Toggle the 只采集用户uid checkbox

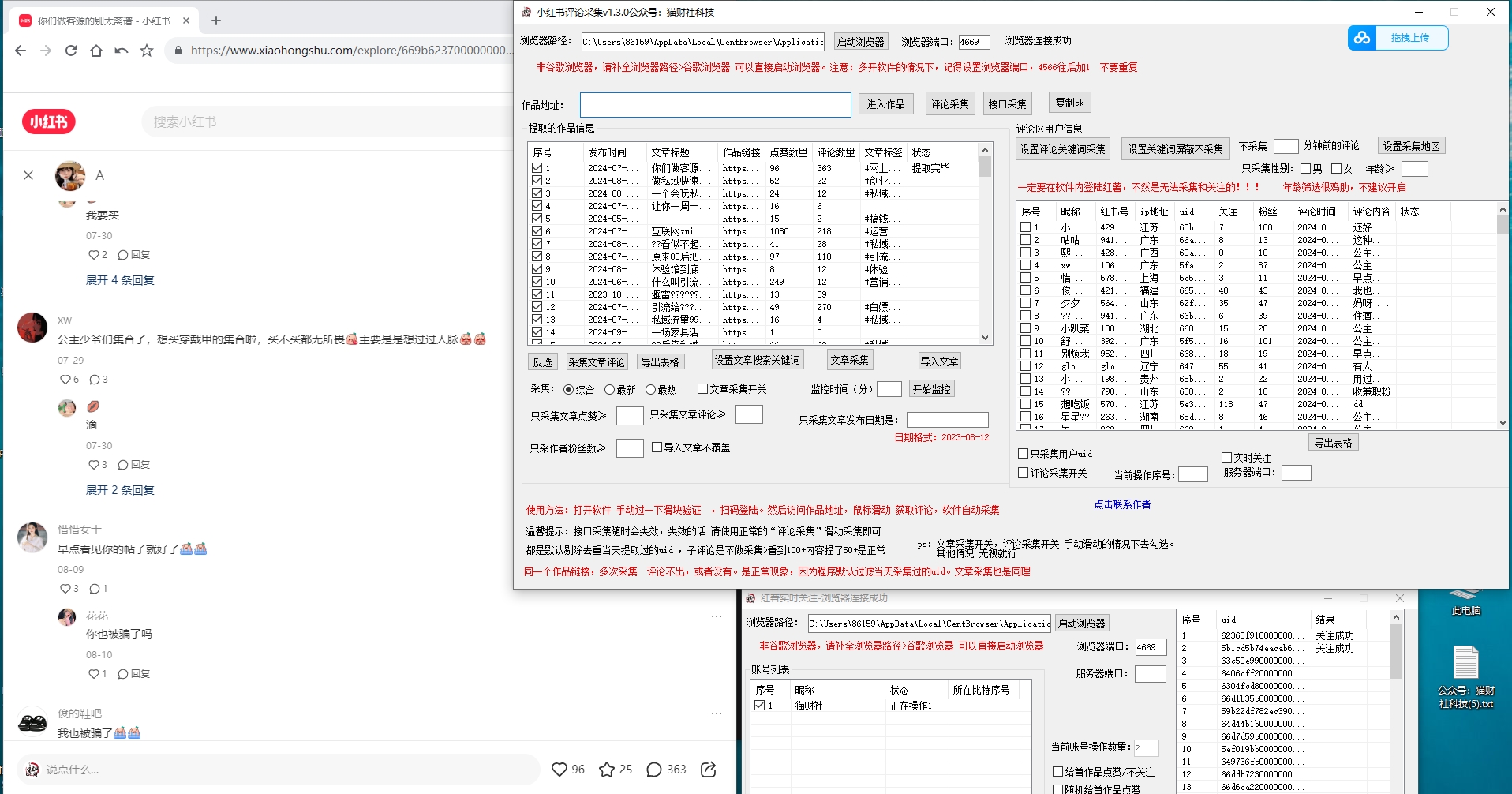click(1024, 454)
